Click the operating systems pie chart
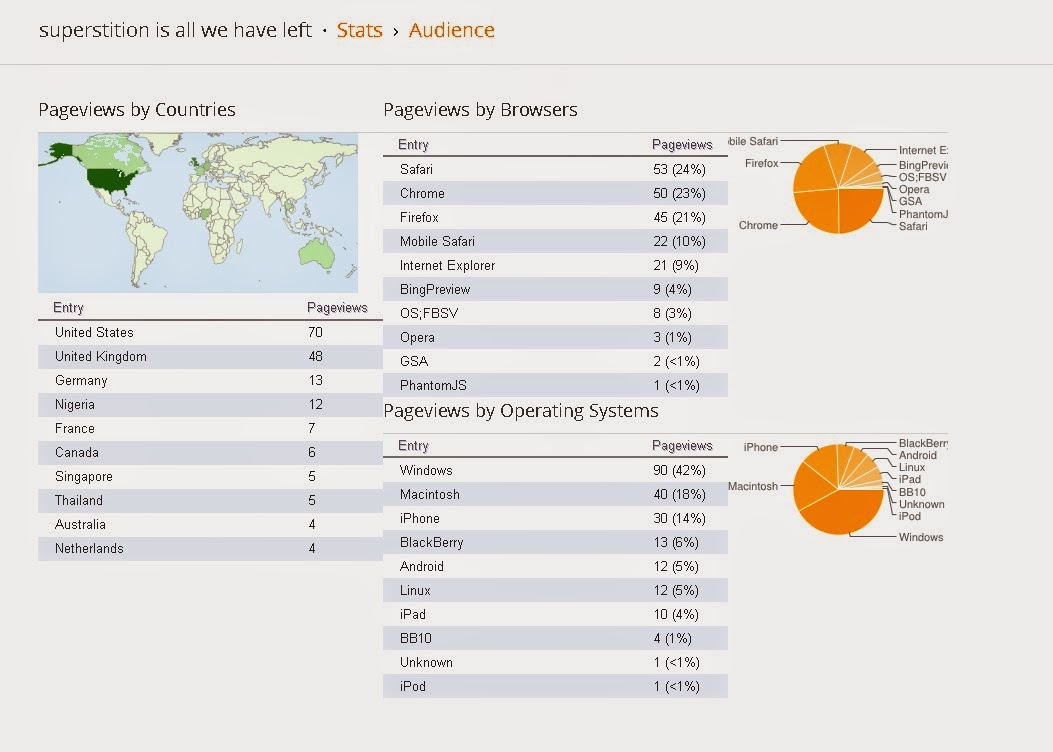Viewport: 1053px width, 752px height. click(838, 489)
